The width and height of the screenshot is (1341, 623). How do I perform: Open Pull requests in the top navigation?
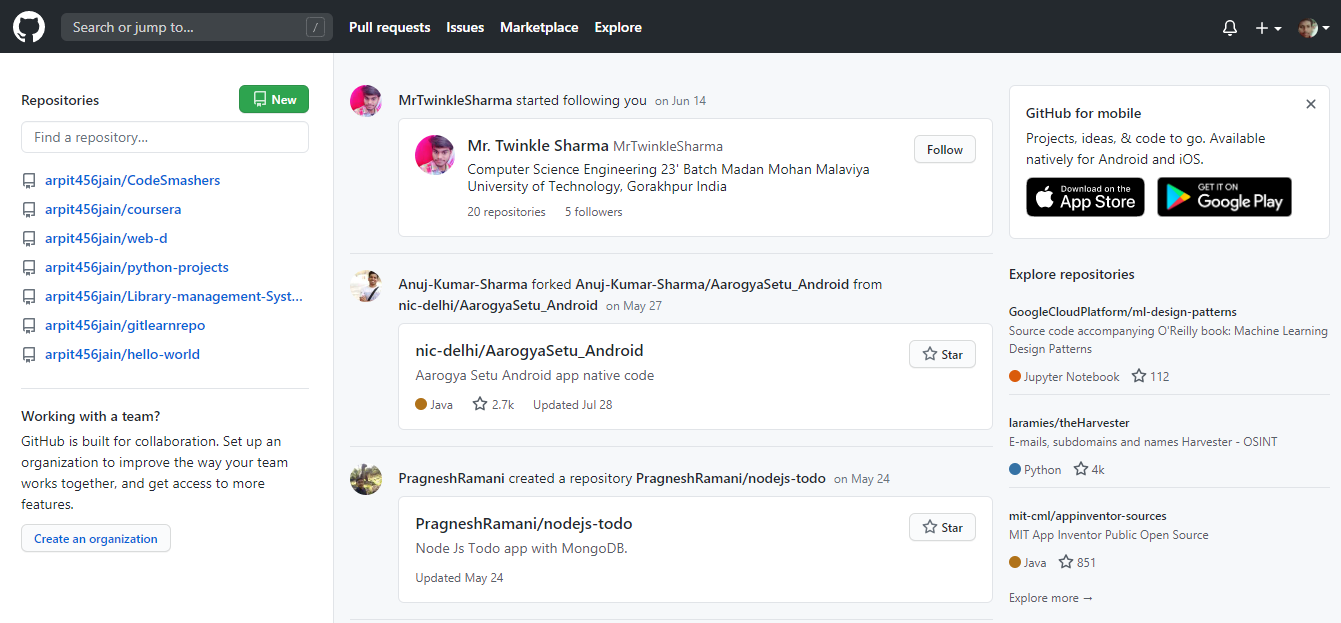389,27
